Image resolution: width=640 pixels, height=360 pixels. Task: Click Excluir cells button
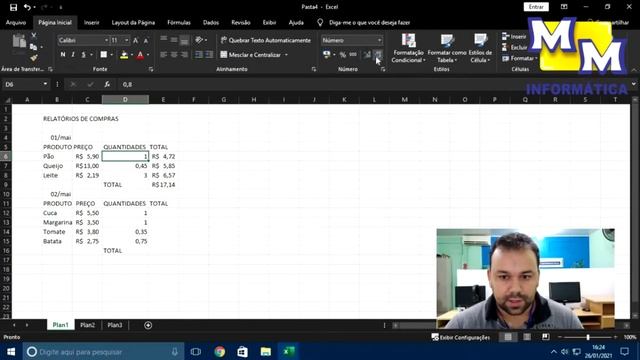[515, 47]
